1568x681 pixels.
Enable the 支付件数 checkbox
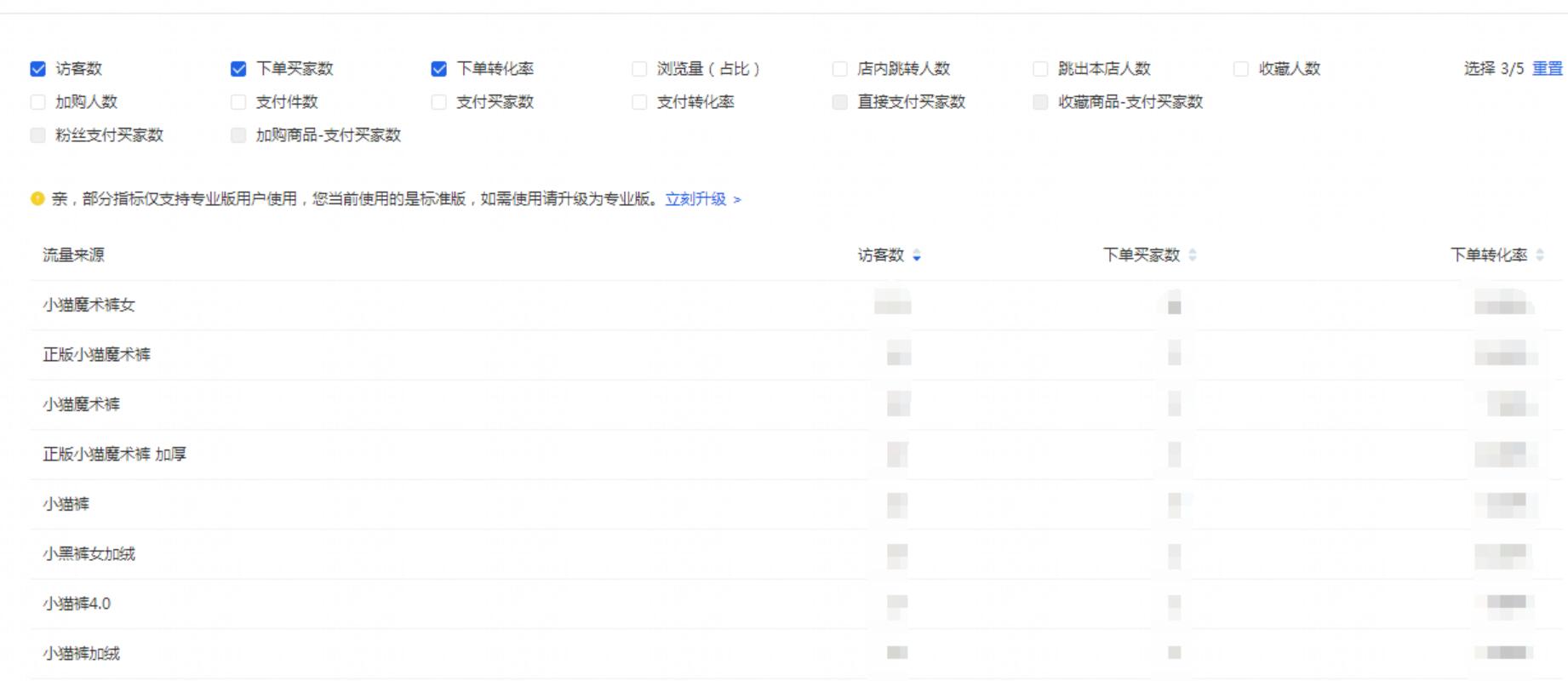[x=238, y=102]
